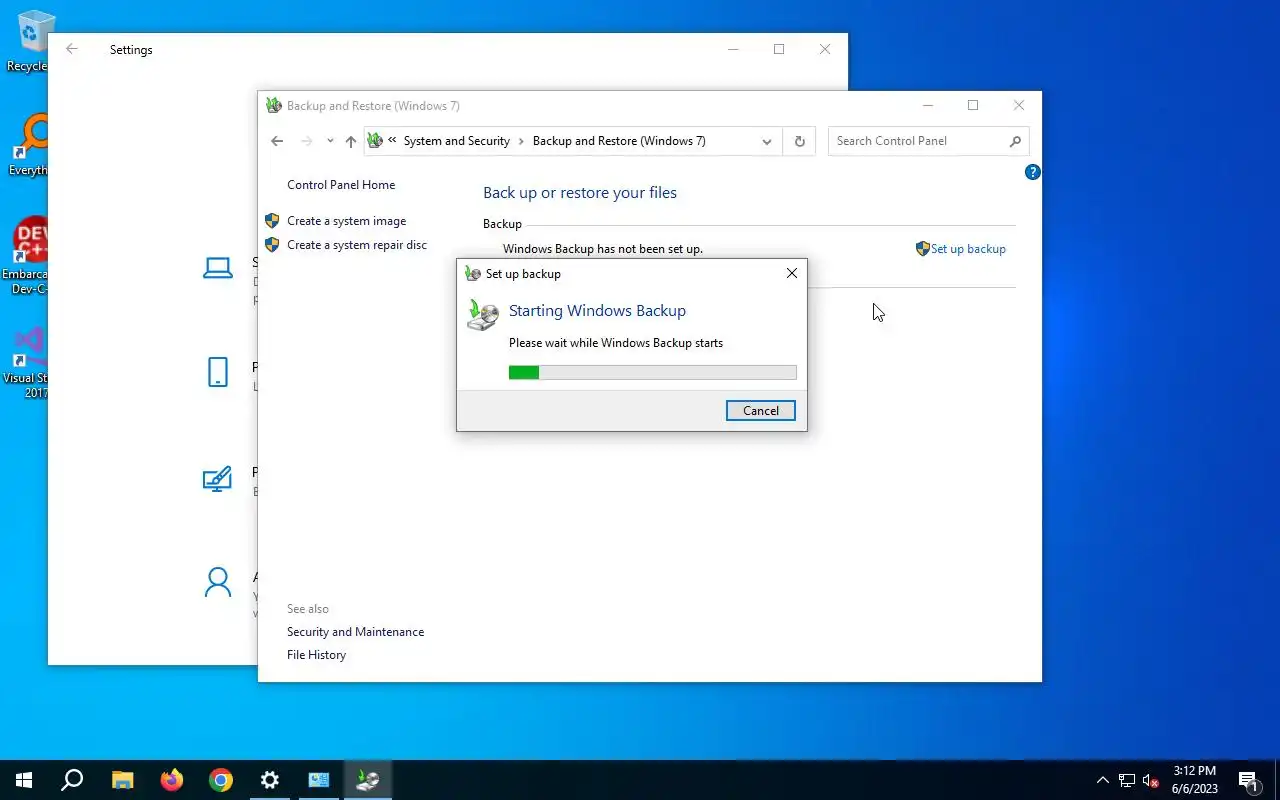Cancel the Windows Backup startup
The width and height of the screenshot is (1280, 800).
point(760,410)
